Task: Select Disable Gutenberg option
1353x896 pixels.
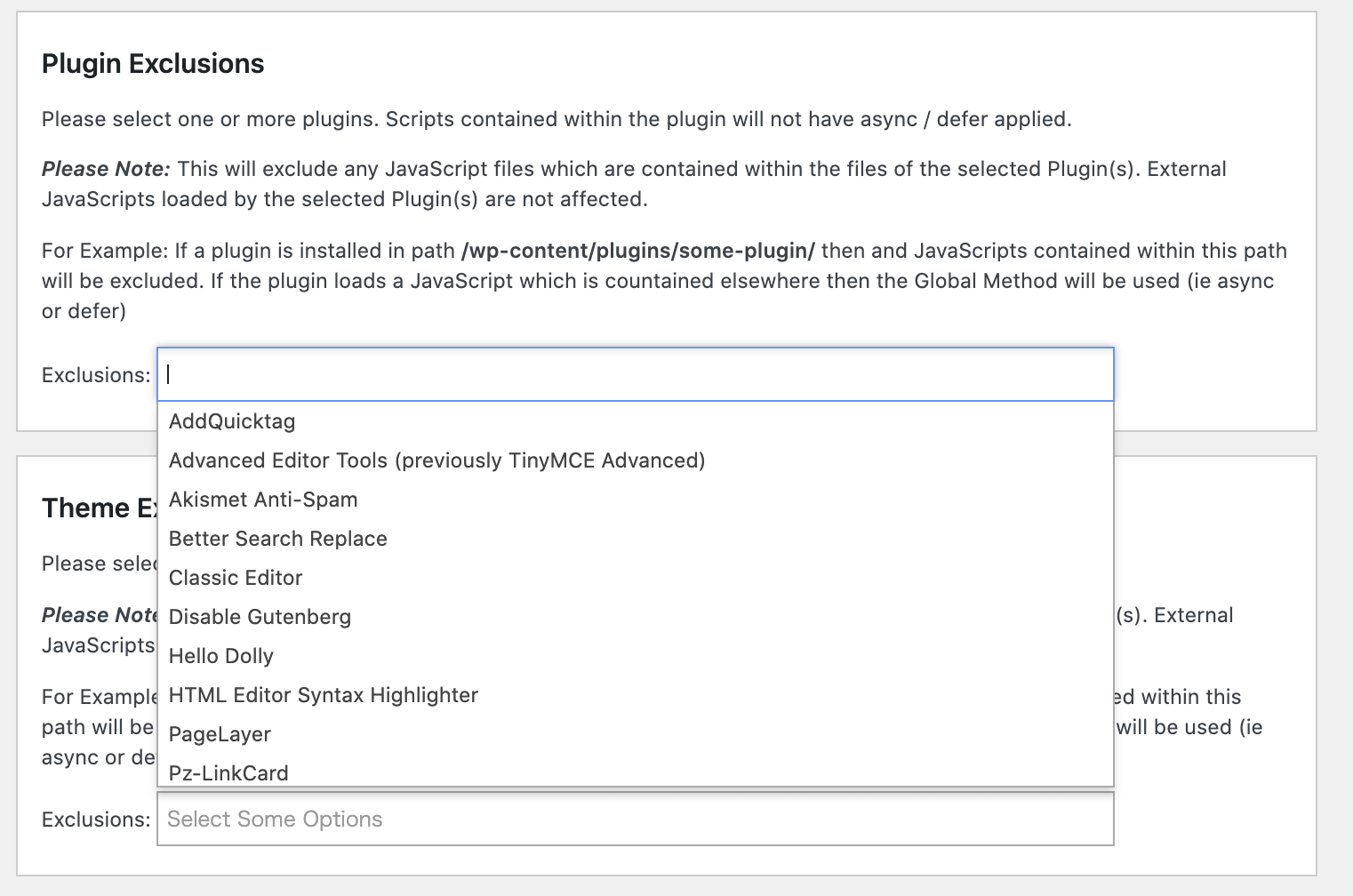Action: coord(260,617)
